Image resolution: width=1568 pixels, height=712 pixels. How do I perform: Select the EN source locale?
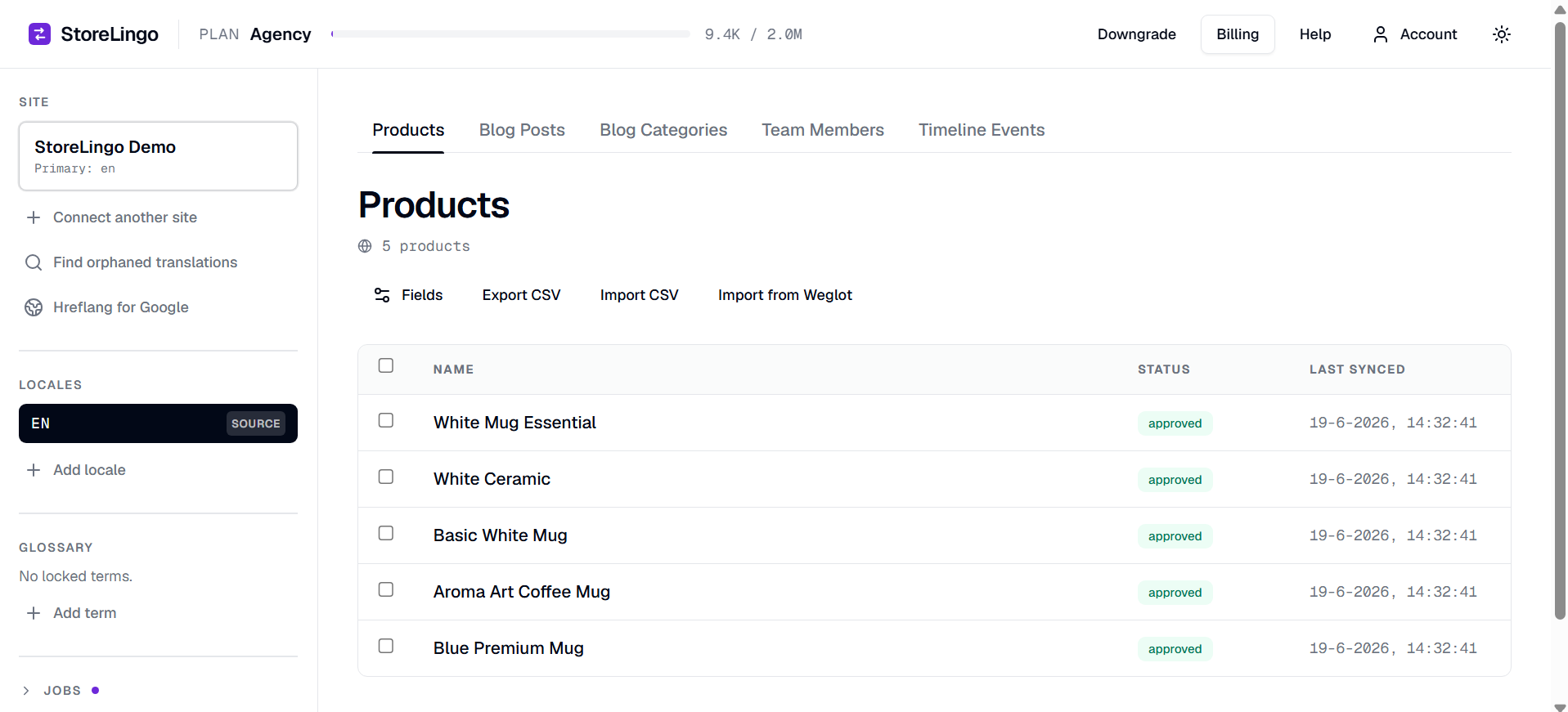coord(158,423)
